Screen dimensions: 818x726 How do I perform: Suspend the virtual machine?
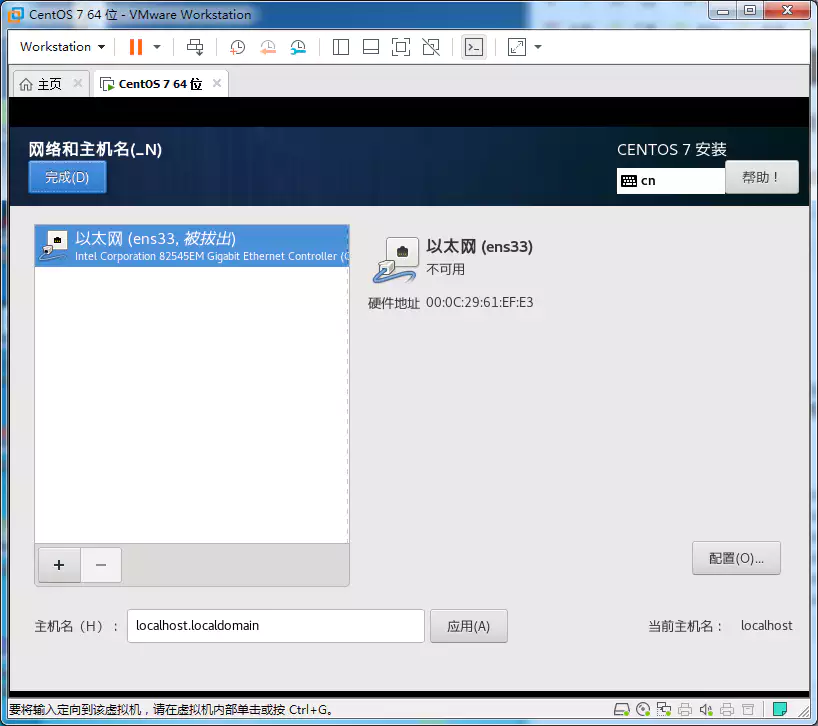click(136, 47)
